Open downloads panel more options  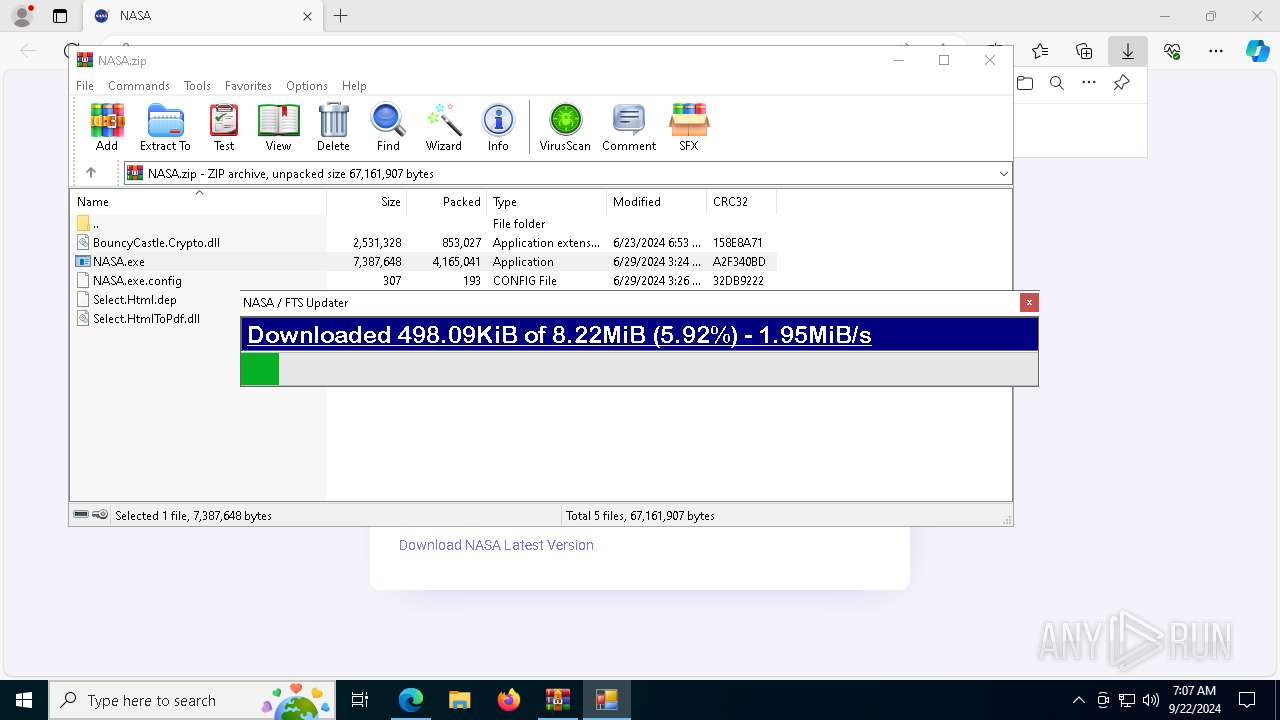(x=1089, y=83)
